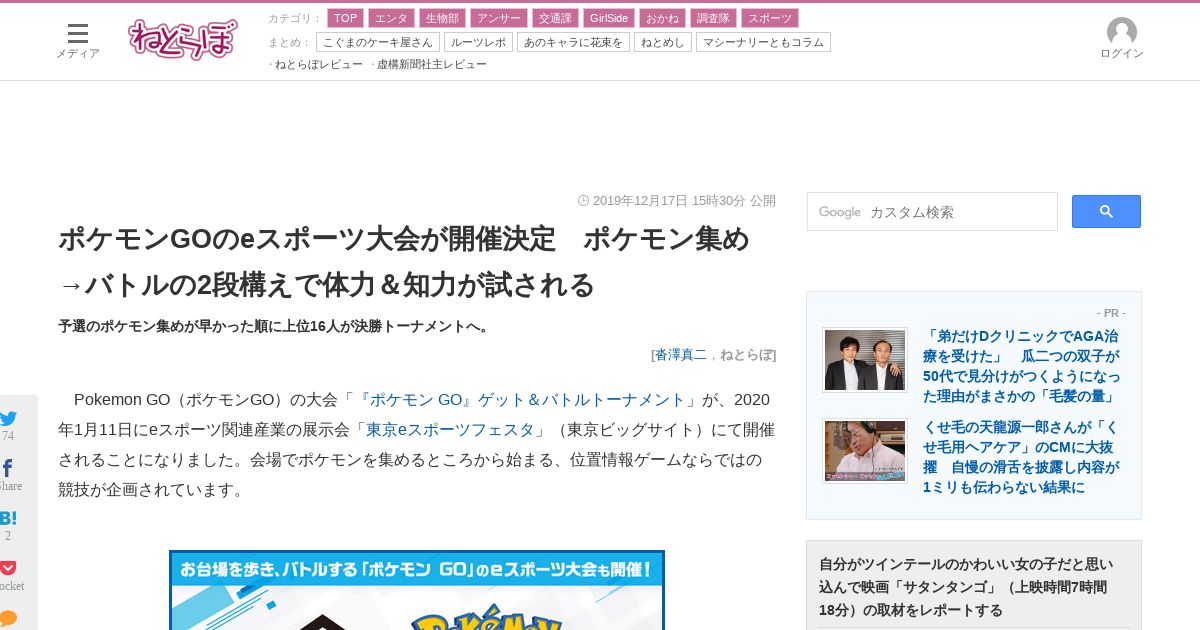Select the スポーツ category tab

tap(770, 18)
